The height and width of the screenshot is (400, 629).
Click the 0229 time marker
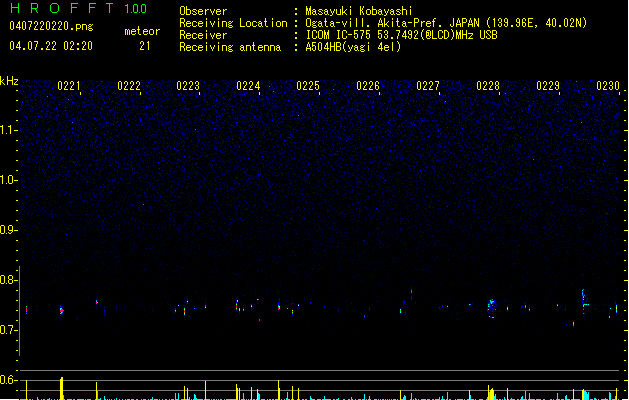point(548,86)
